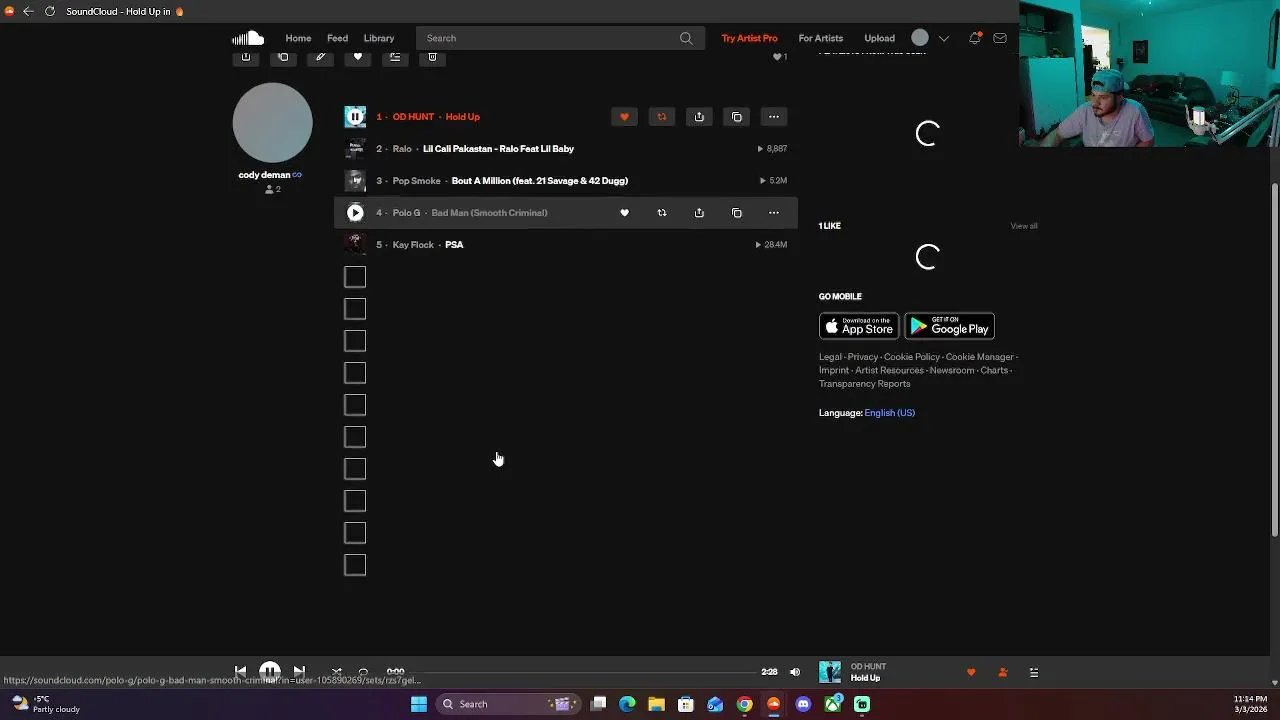Click the playlist add-to-next-up button

[395, 57]
